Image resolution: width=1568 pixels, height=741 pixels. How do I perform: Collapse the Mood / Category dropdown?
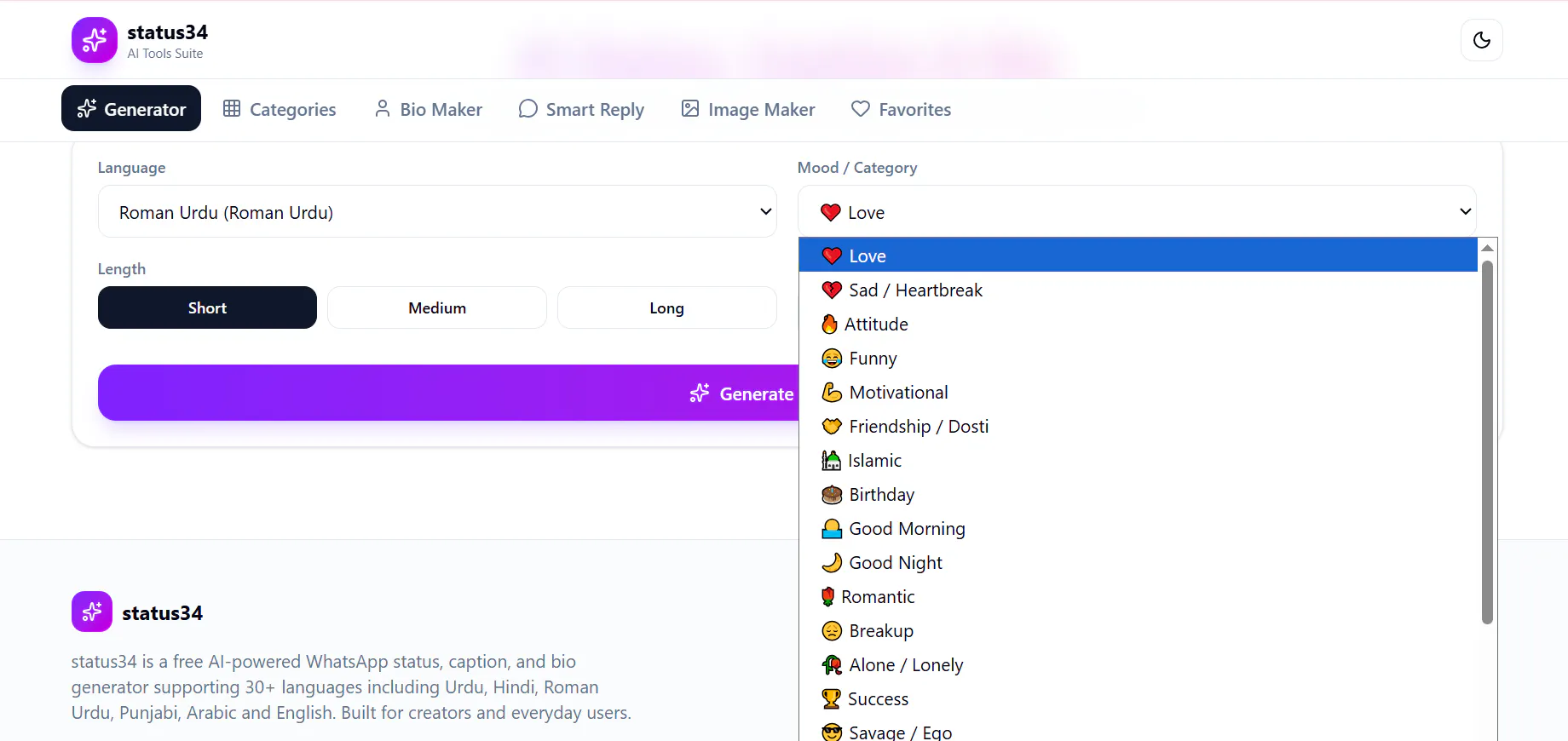tap(1137, 211)
